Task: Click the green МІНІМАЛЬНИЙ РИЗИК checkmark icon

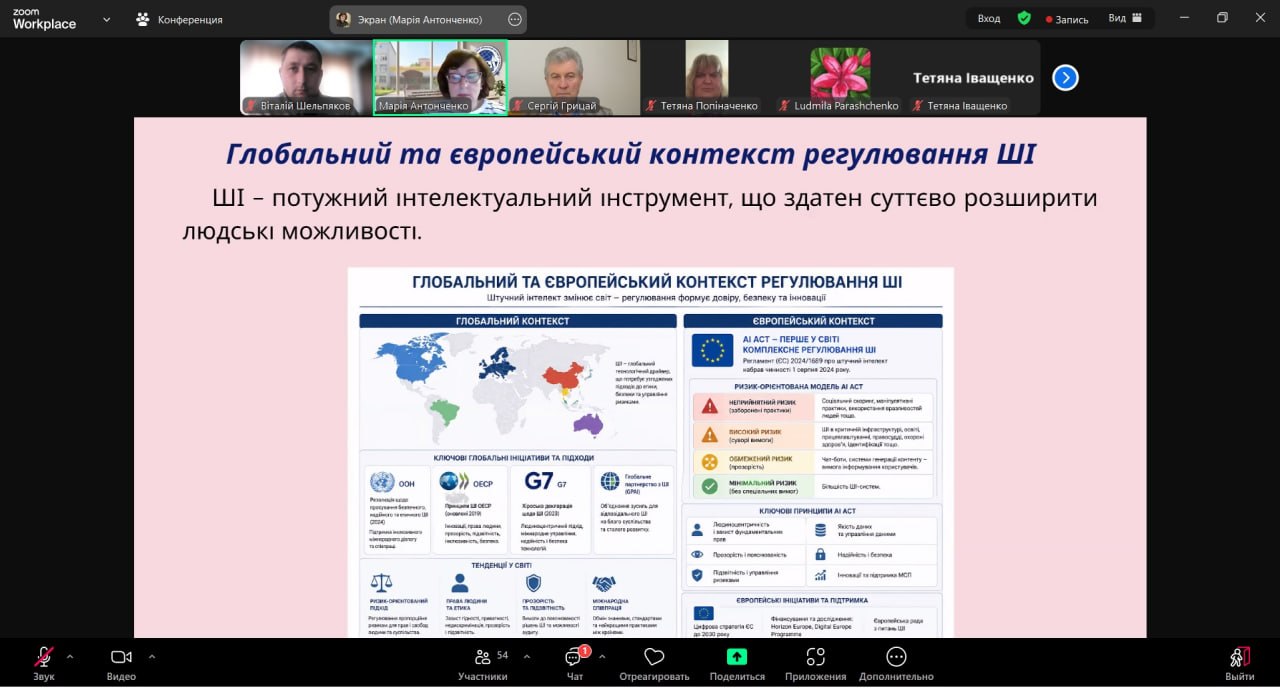Action: [709, 487]
